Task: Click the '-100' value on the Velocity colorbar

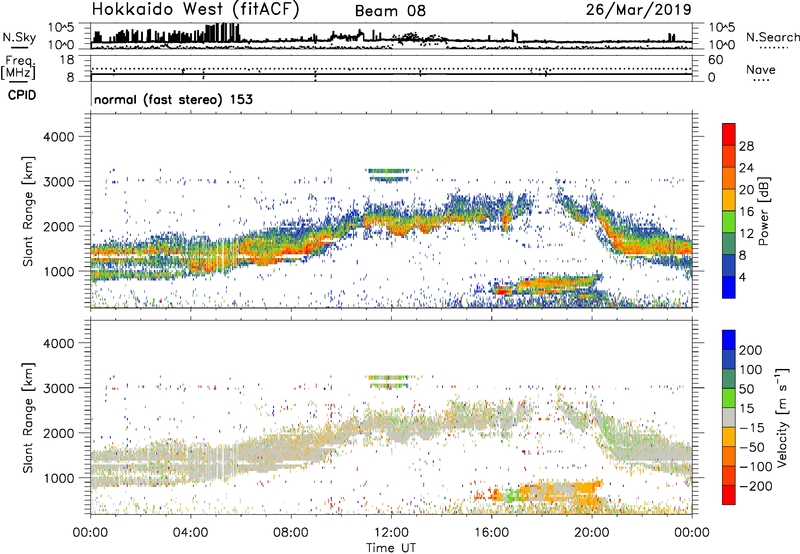Action: click(756, 467)
